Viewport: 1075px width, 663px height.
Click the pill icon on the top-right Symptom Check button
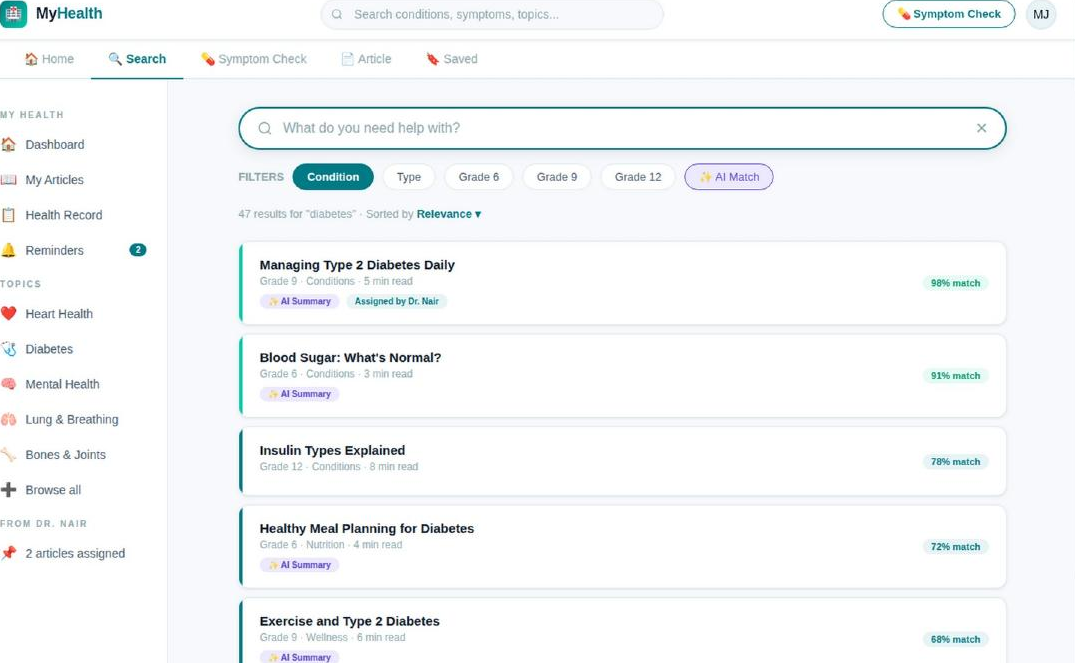[x=904, y=14]
